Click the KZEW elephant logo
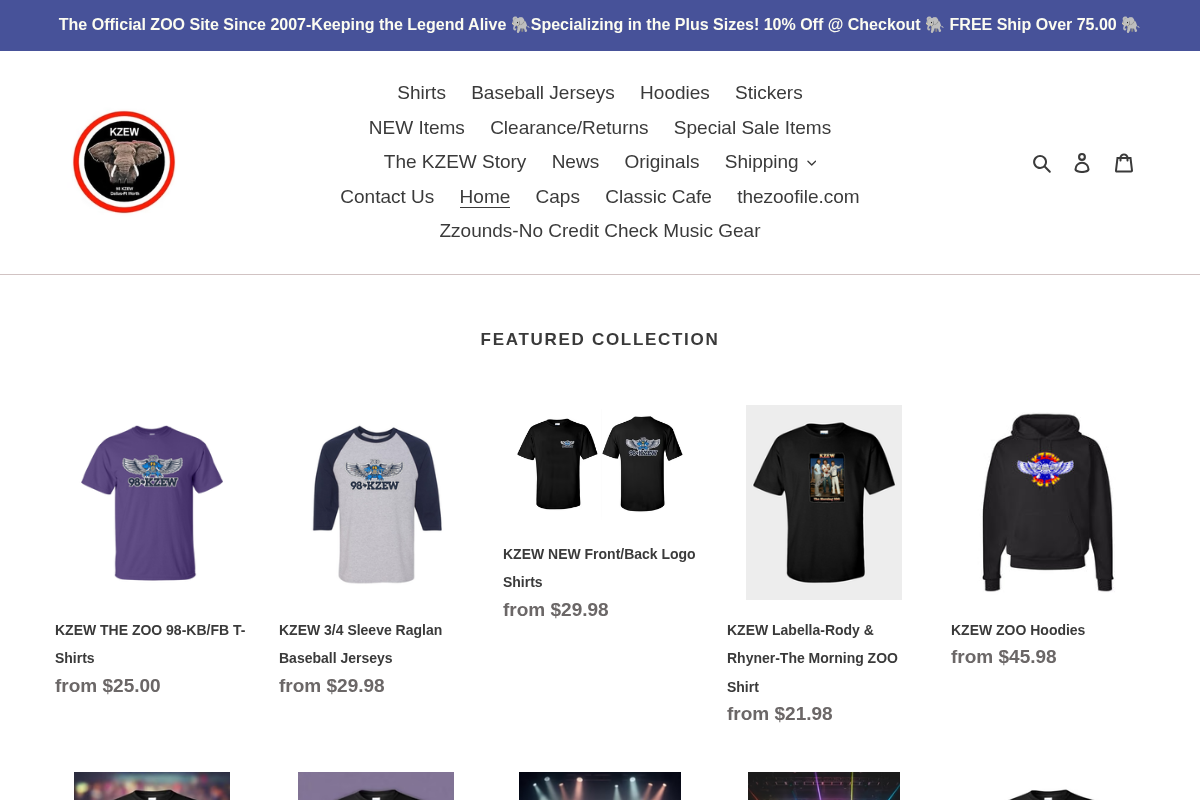The width and height of the screenshot is (1200, 800). 124,162
